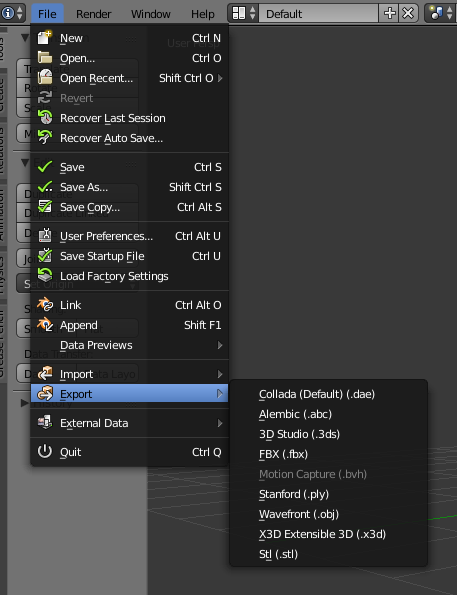457x595 pixels.
Task: Expand the Data Previews submenu arrow
Action: 220,345
